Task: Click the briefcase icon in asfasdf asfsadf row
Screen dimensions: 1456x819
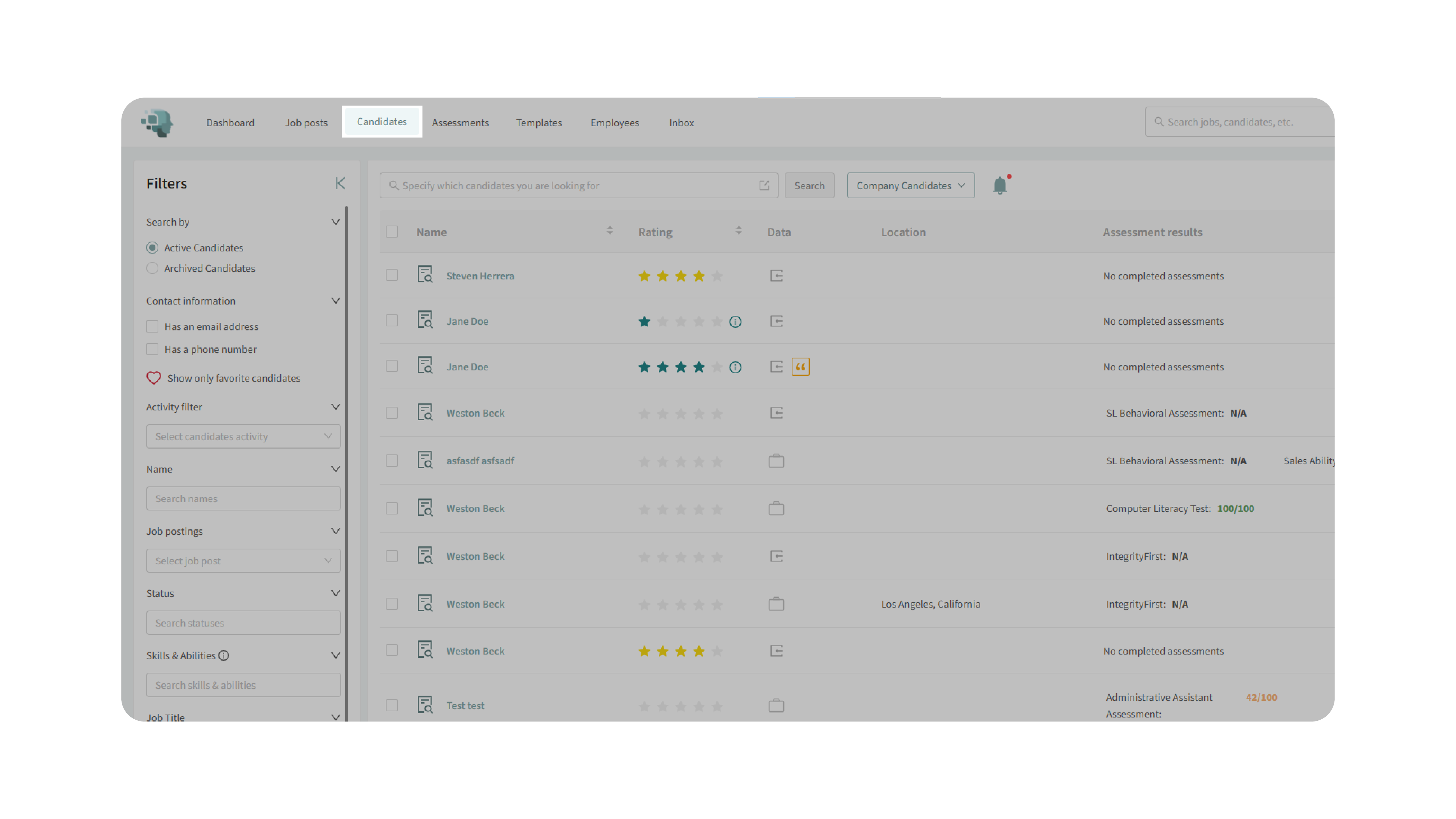Action: [x=776, y=461]
